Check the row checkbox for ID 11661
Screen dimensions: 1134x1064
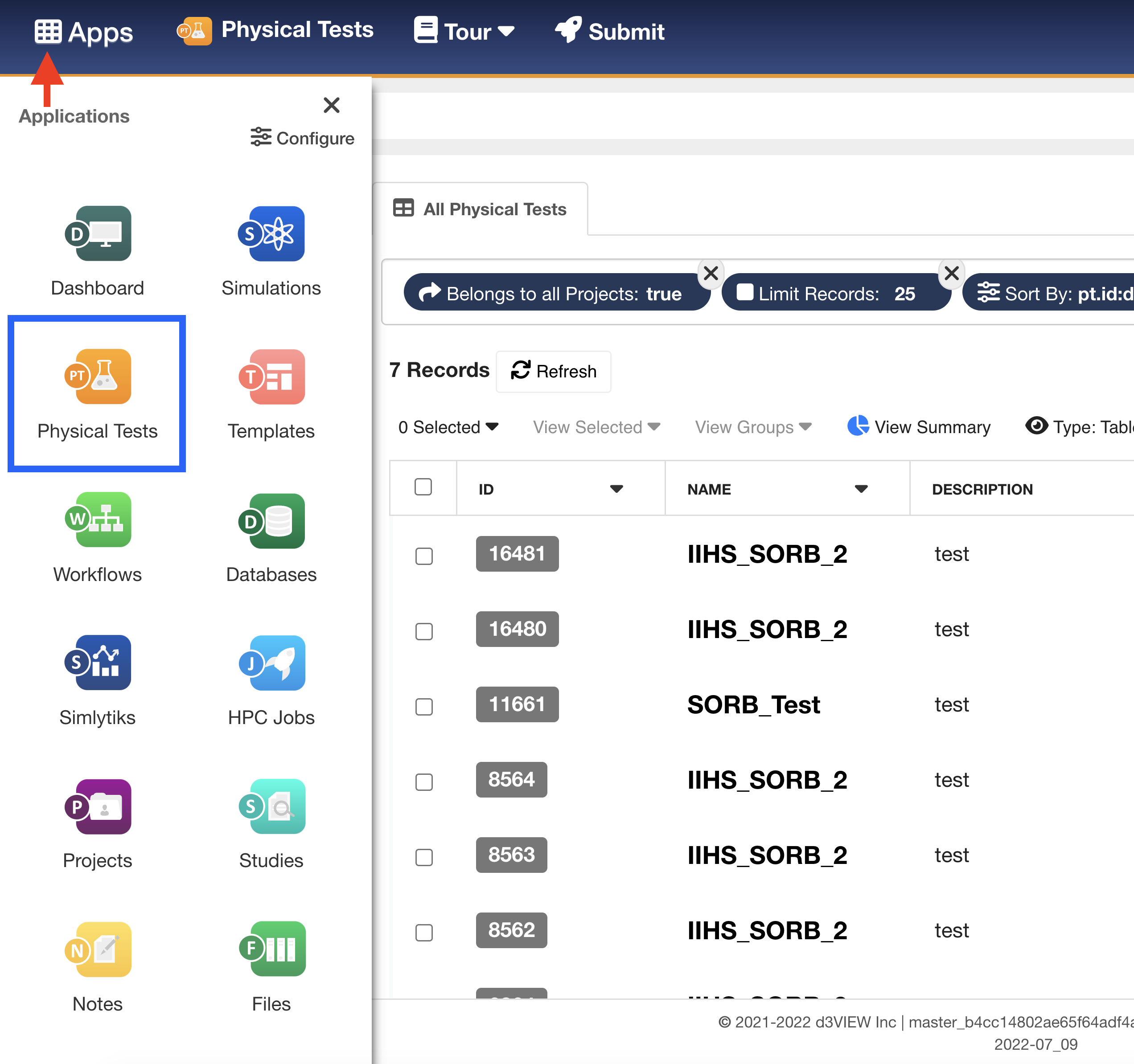tap(424, 707)
